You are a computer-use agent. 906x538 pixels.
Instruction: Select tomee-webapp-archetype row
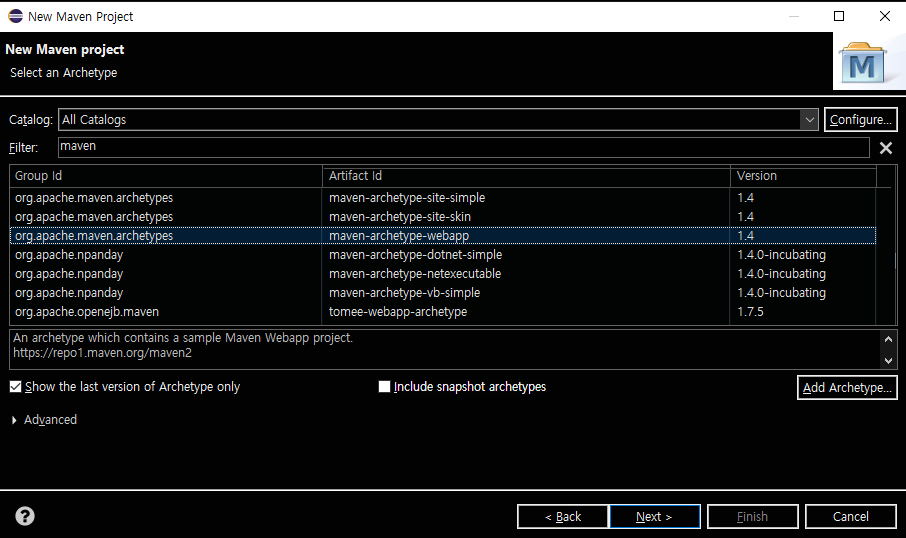pyautogui.click(x=443, y=312)
